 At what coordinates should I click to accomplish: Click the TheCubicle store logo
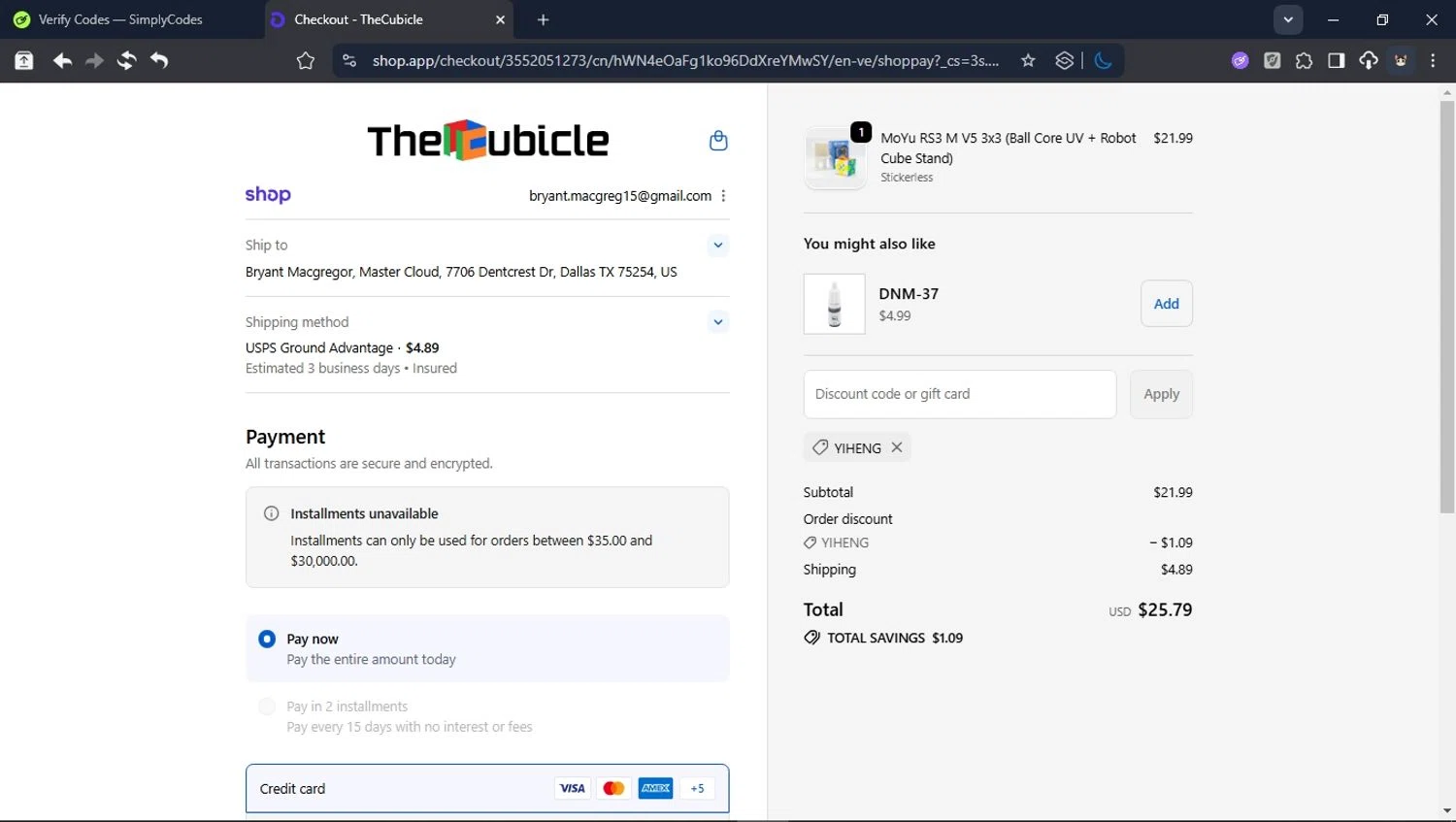click(x=488, y=141)
